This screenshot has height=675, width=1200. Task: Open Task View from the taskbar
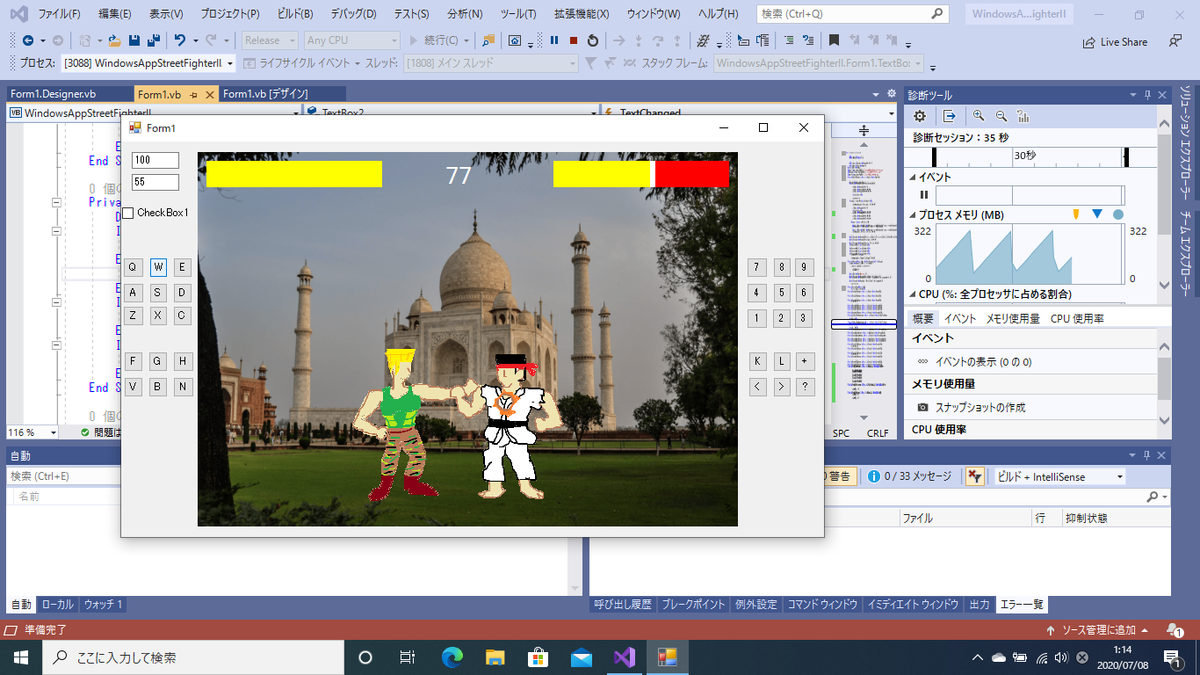tap(407, 657)
